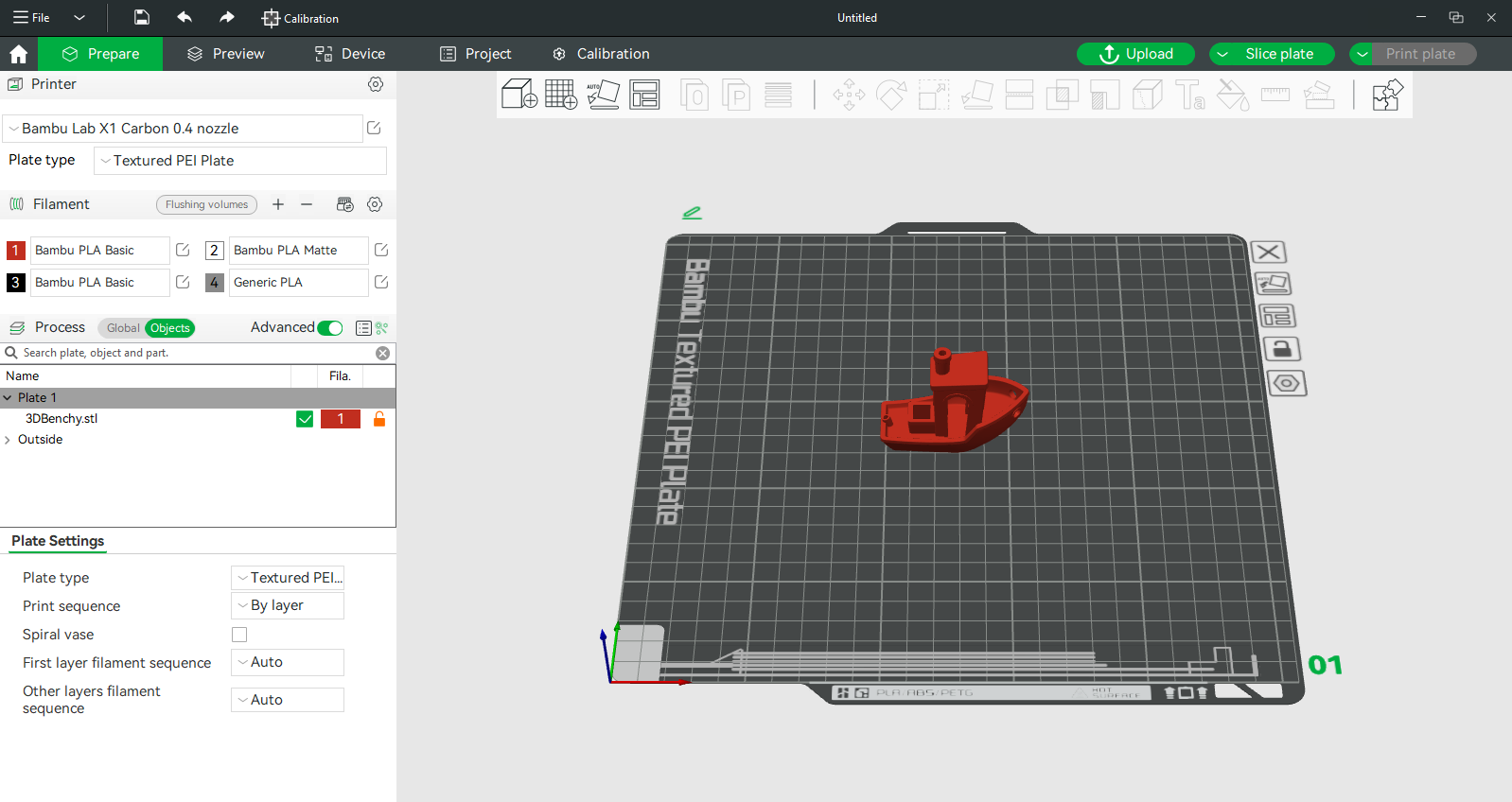Click the Flushing volumes button
This screenshot has height=802, width=1512.
click(x=206, y=204)
